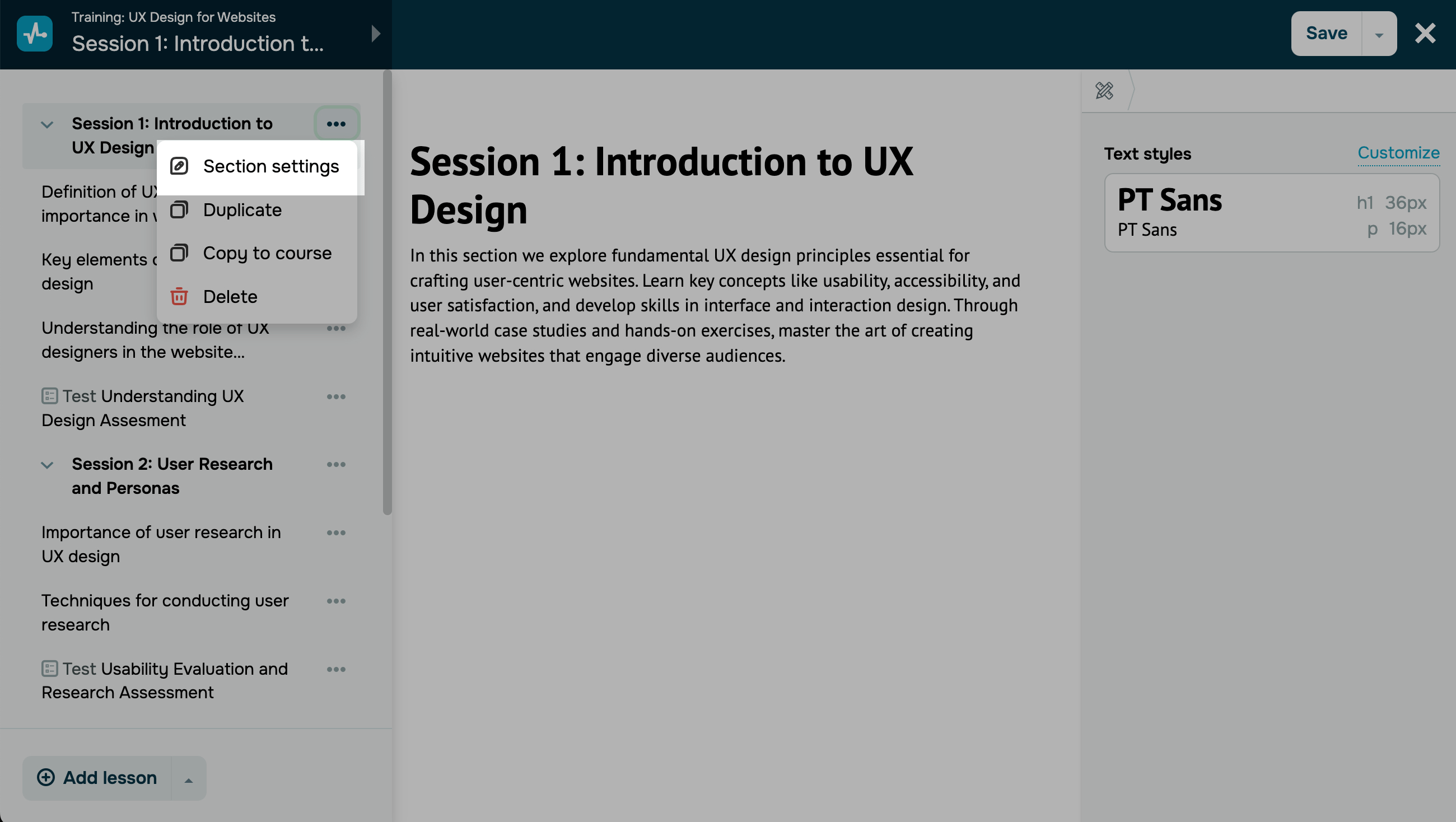Viewport: 1456px width, 822px height.
Task: Open the Save button dropdown arrow
Action: [x=1379, y=35]
